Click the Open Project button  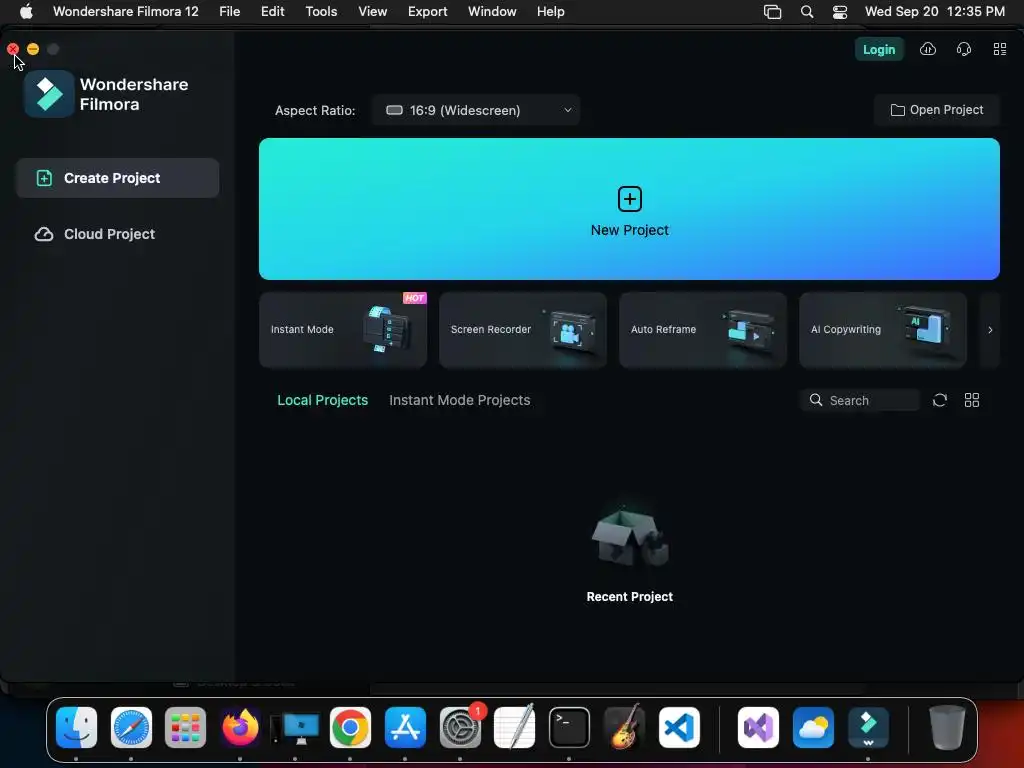click(x=936, y=110)
